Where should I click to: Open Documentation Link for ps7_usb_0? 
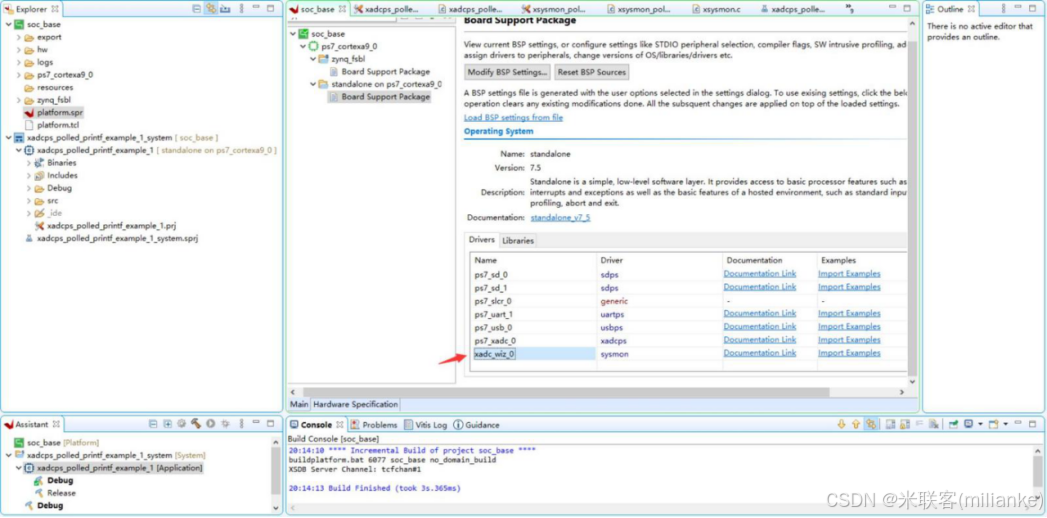coord(760,327)
